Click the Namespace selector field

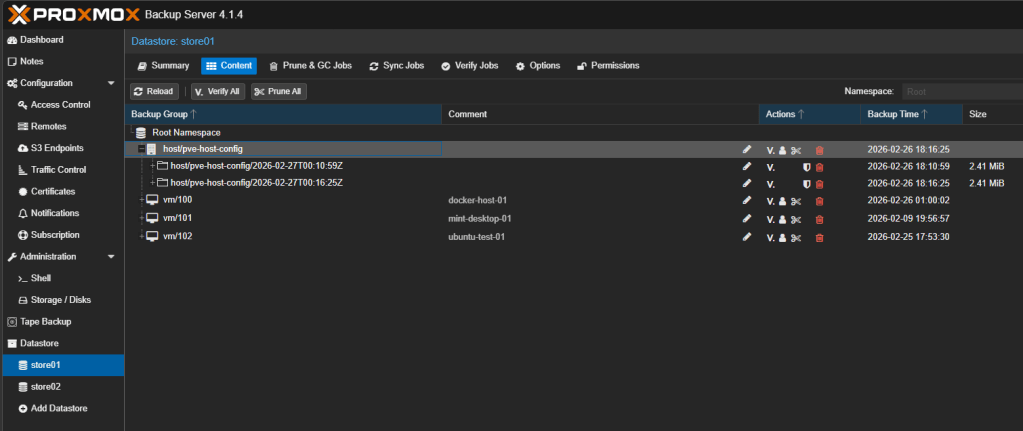(x=960, y=92)
